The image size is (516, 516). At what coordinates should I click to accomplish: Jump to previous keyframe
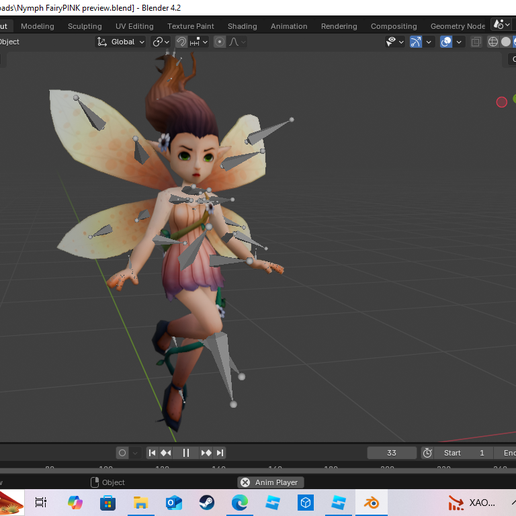point(166,453)
